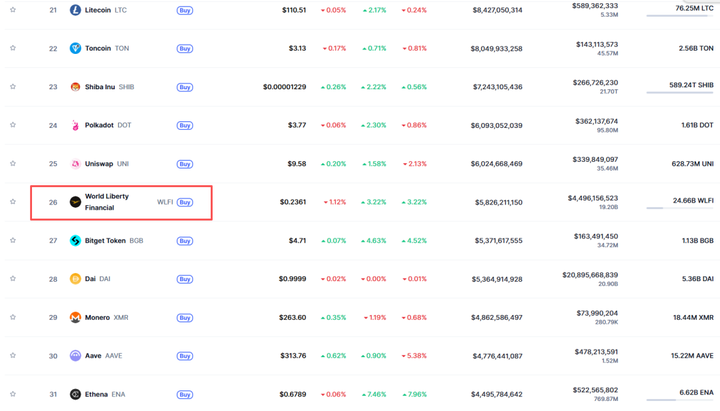Screen dimensions: 720x411
Task: Click Shiba Inu price $0.00001229
Action: coord(284,87)
